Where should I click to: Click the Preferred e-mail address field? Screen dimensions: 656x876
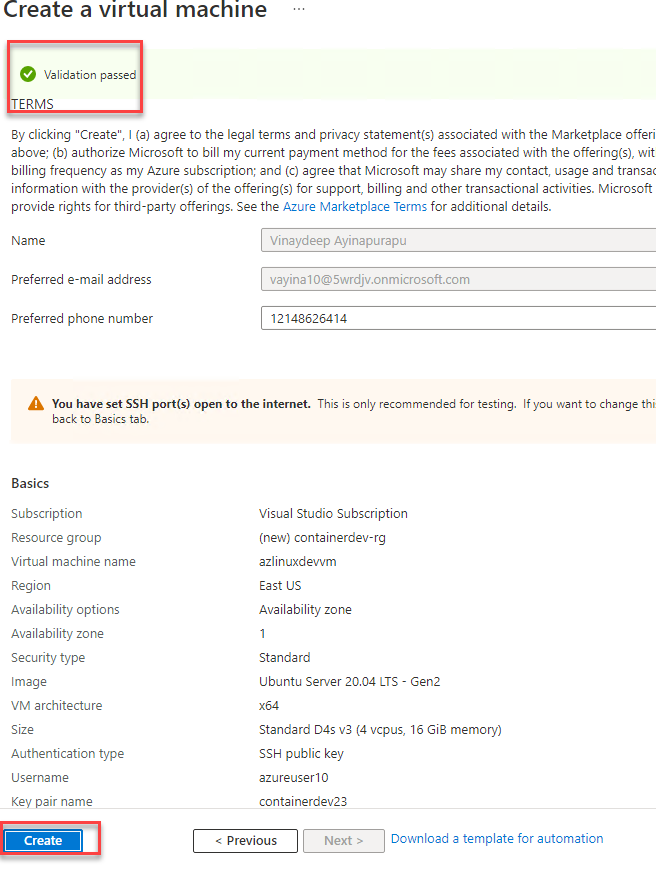[458, 279]
